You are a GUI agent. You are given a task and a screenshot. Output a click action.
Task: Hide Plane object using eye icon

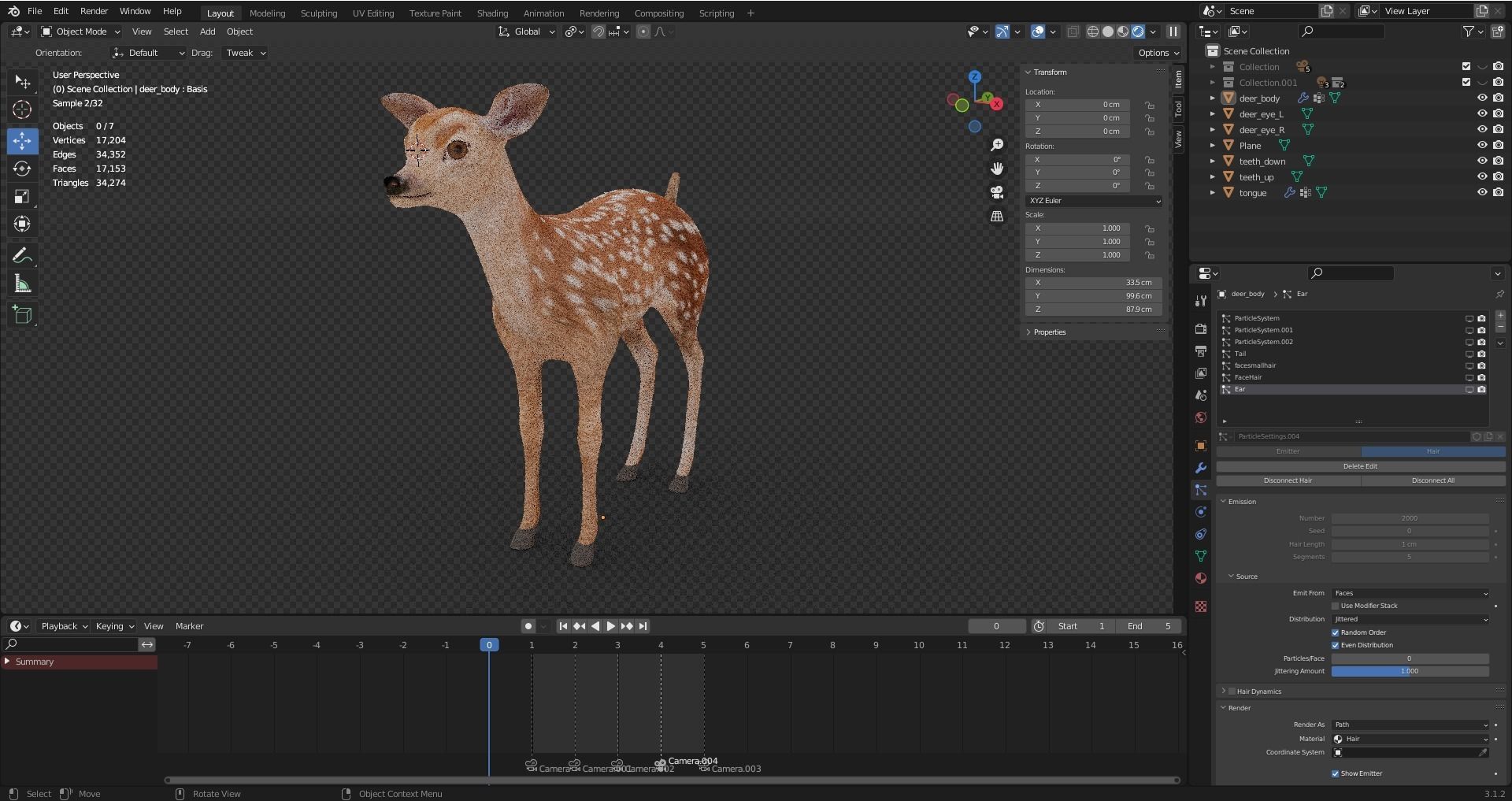(1481, 146)
